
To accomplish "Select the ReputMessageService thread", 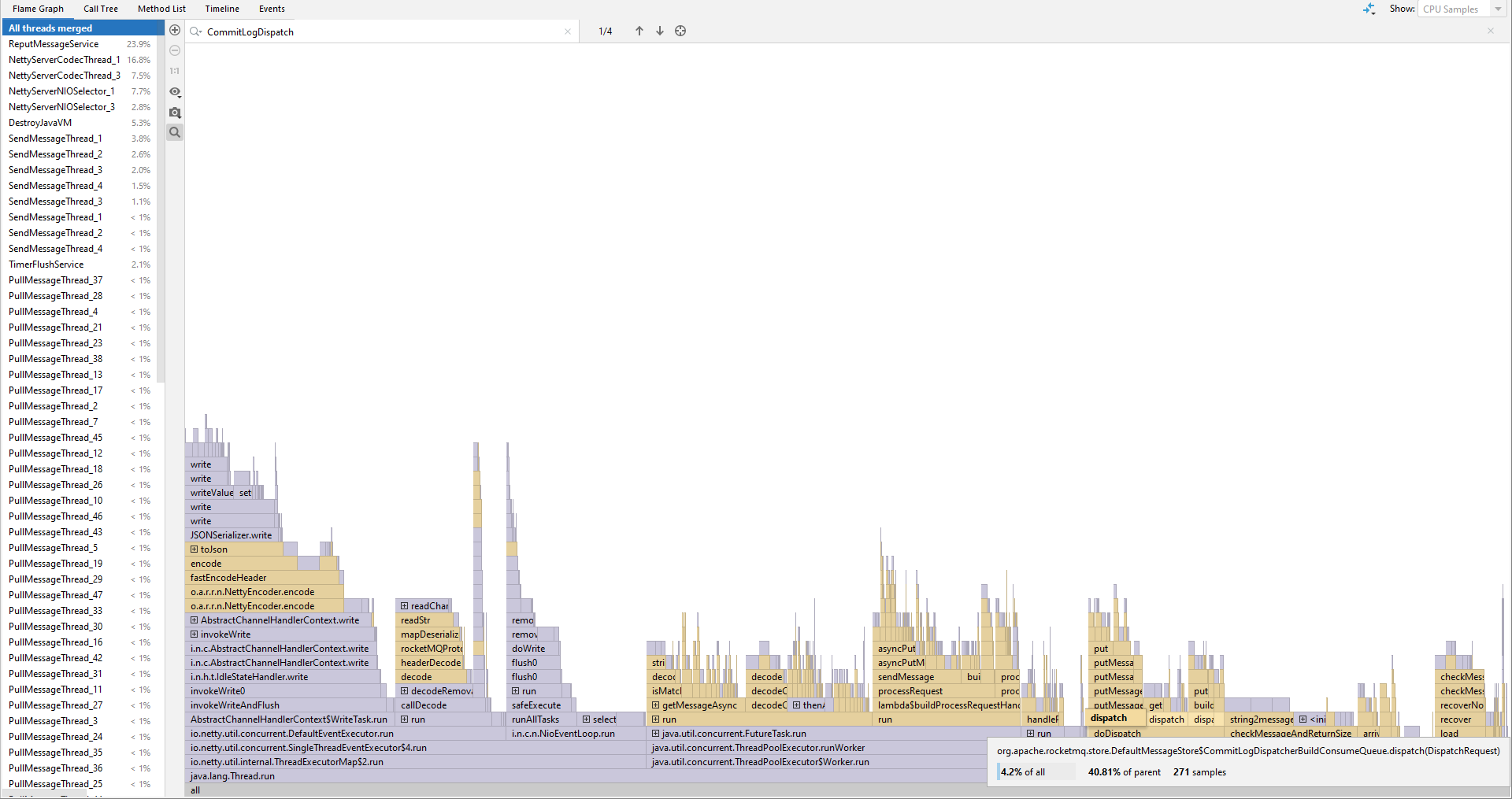I will 54,44.
